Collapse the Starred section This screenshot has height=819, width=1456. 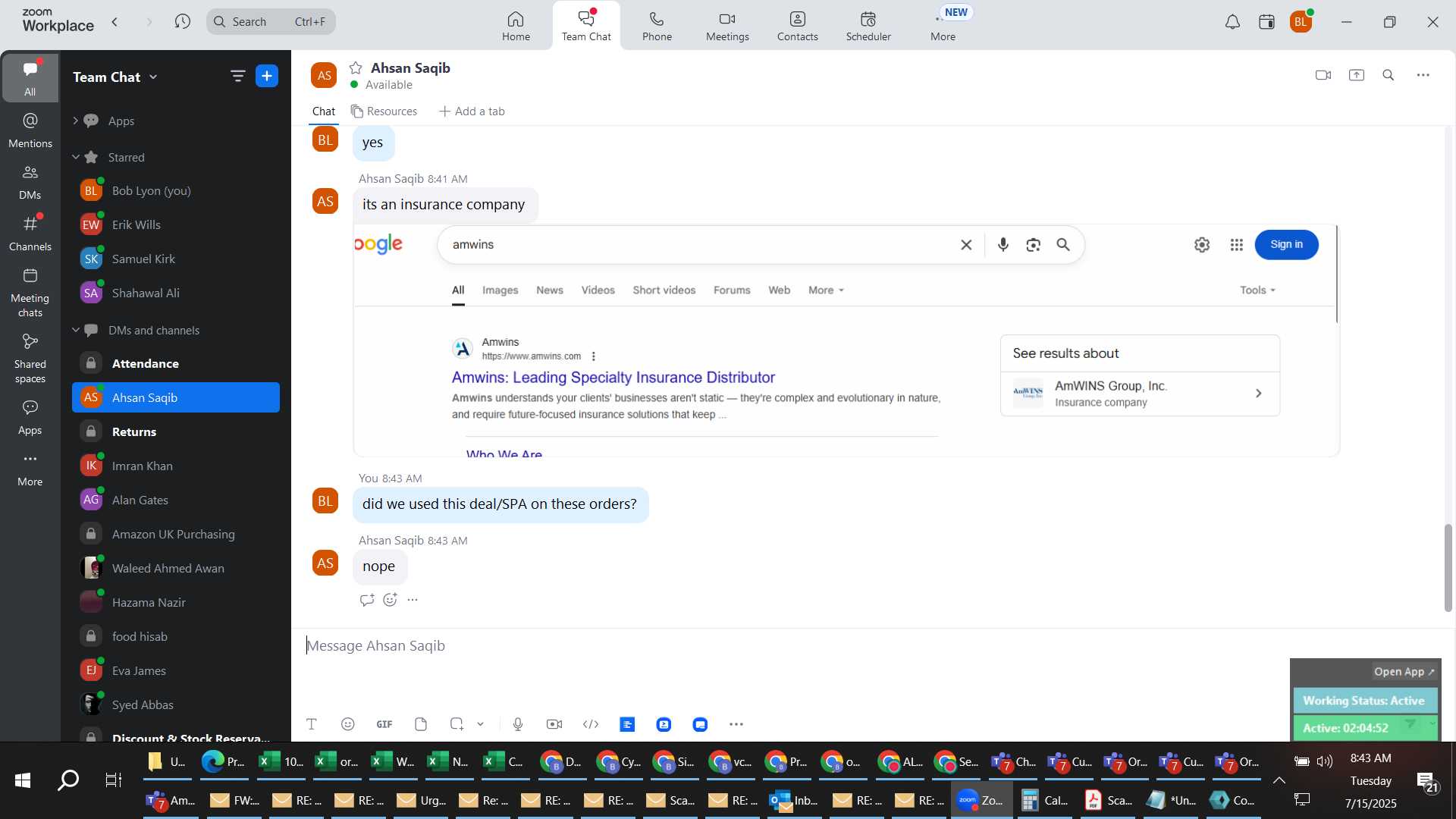(75, 157)
